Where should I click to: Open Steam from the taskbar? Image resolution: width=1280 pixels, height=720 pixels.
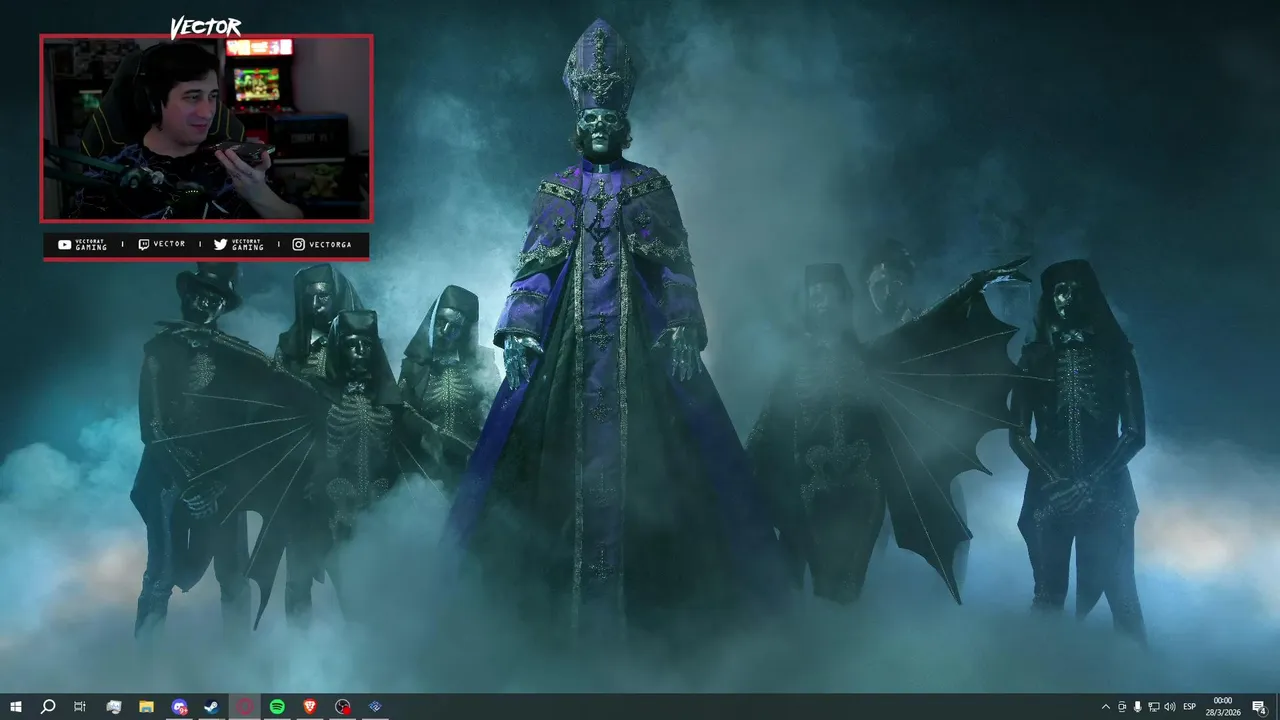212,707
